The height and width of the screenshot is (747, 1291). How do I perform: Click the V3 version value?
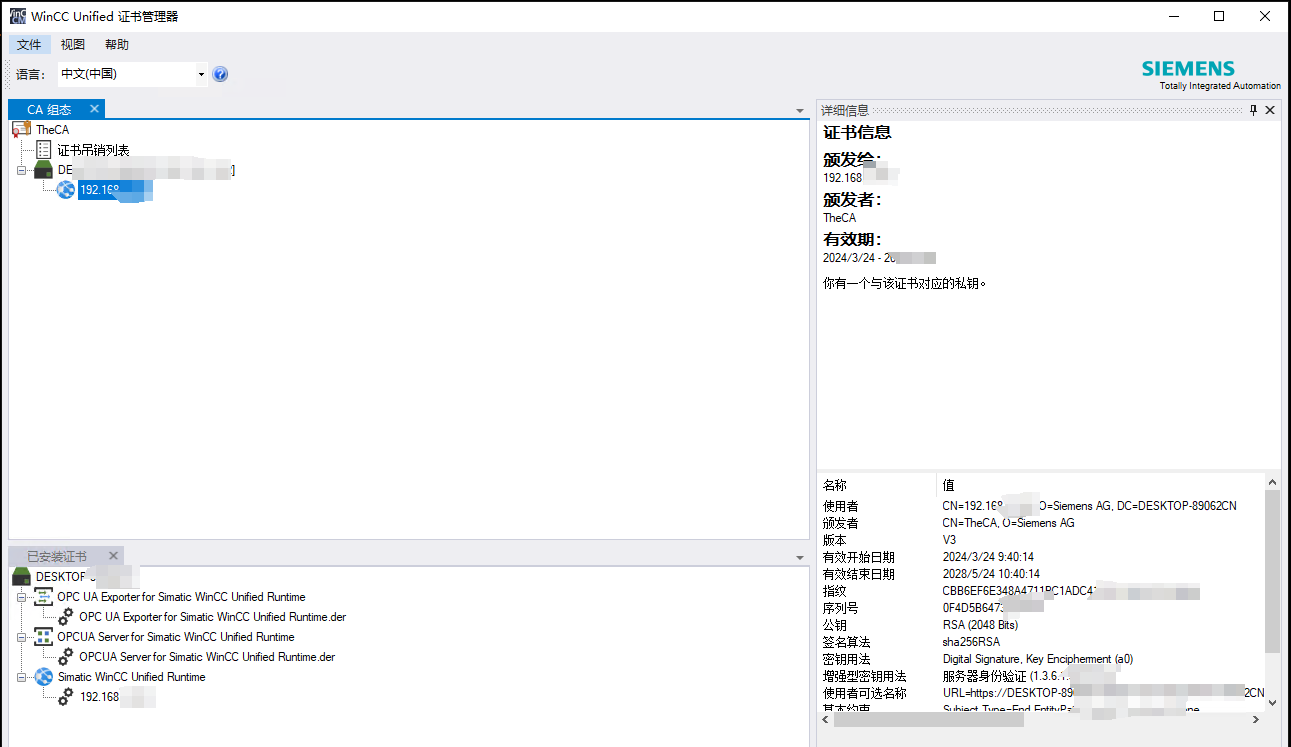pos(949,540)
